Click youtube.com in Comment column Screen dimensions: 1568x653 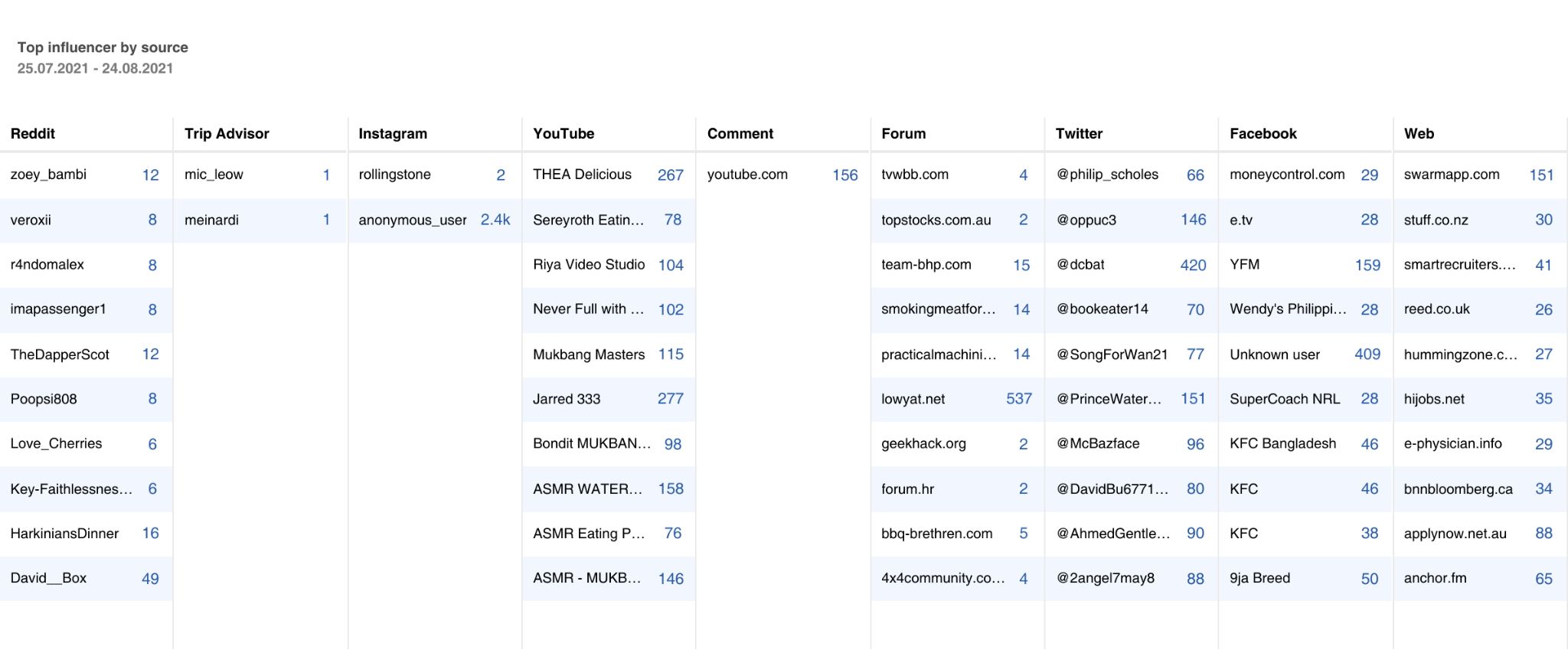pos(747,175)
